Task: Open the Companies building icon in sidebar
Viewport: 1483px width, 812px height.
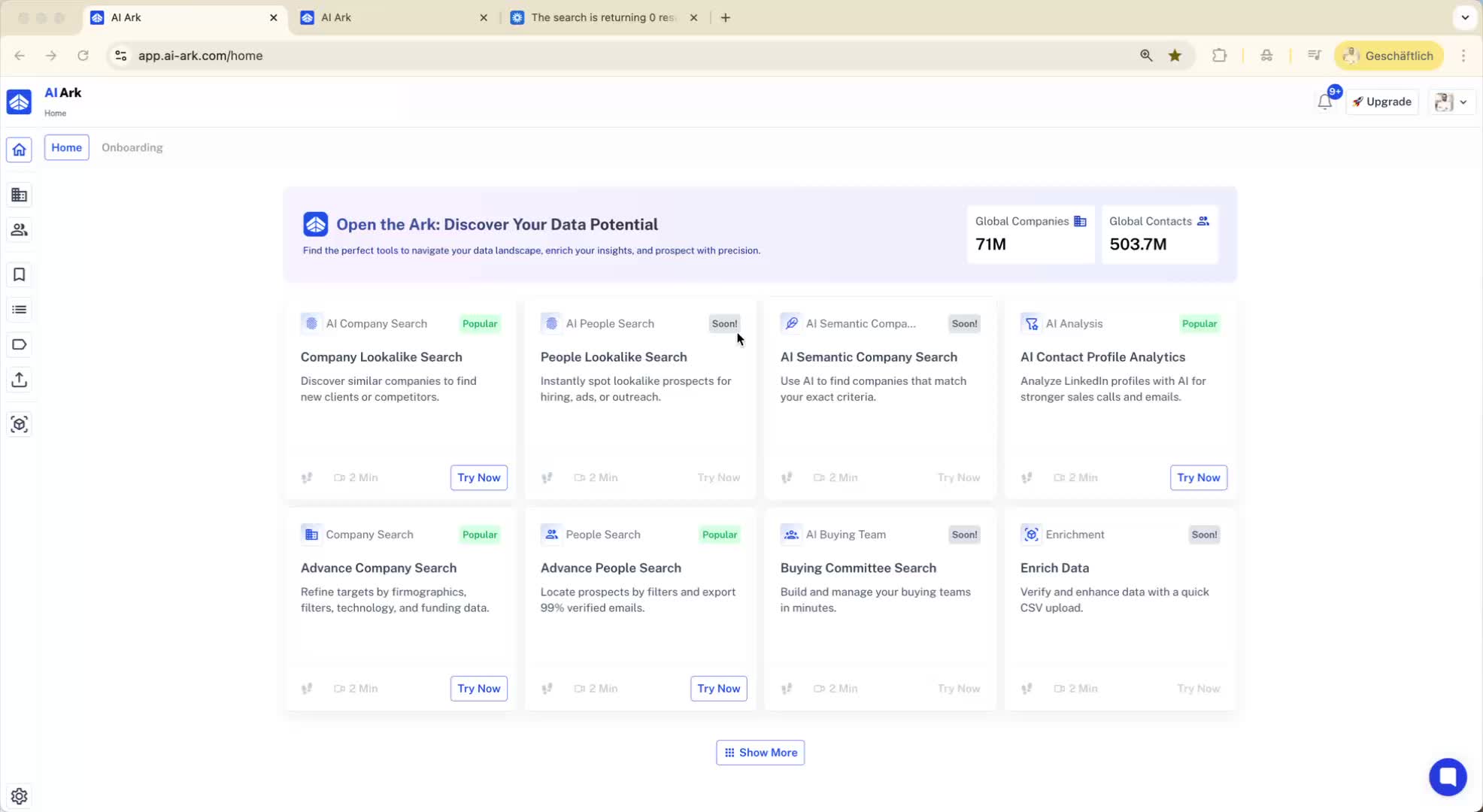Action: point(20,195)
